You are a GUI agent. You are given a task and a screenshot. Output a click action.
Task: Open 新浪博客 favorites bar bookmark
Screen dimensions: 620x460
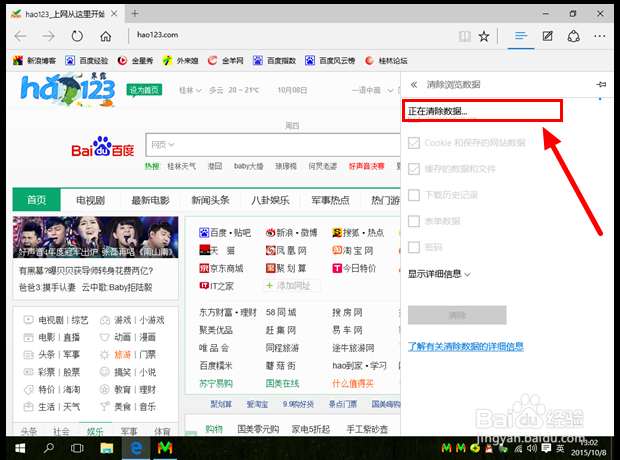[x=34, y=61]
